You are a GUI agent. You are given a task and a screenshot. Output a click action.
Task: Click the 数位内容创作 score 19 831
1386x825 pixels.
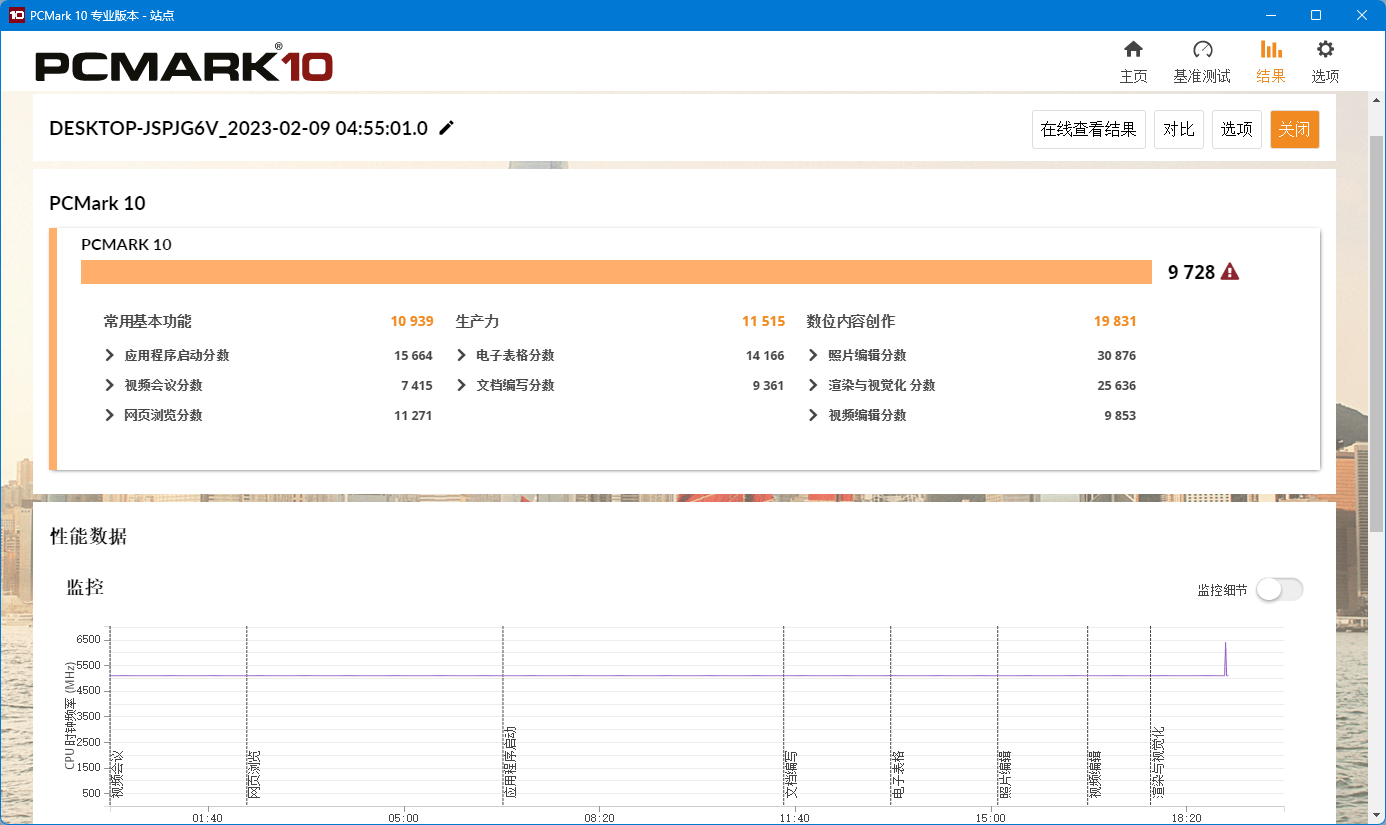tap(1115, 322)
